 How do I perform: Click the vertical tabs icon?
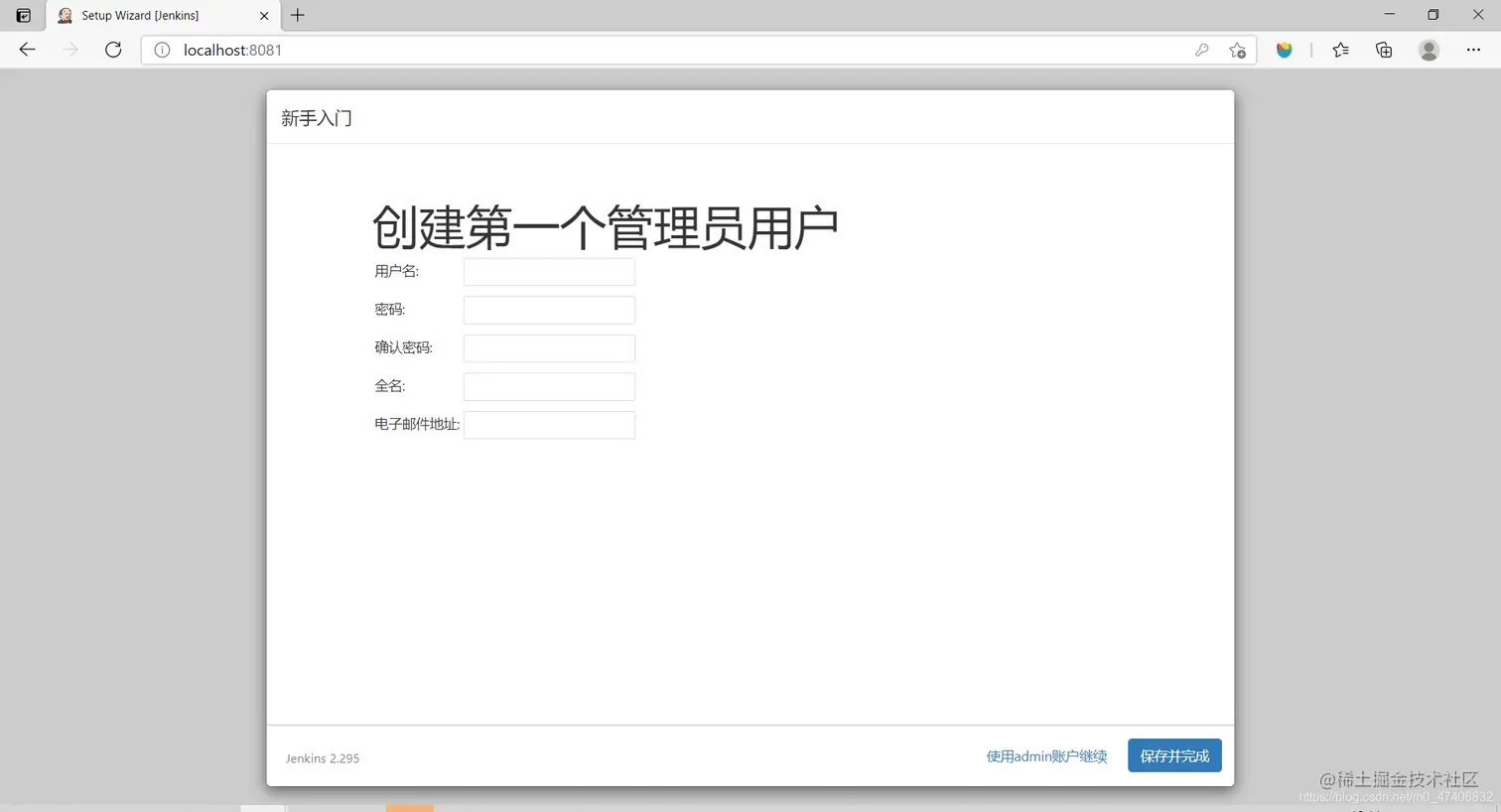coord(22,15)
